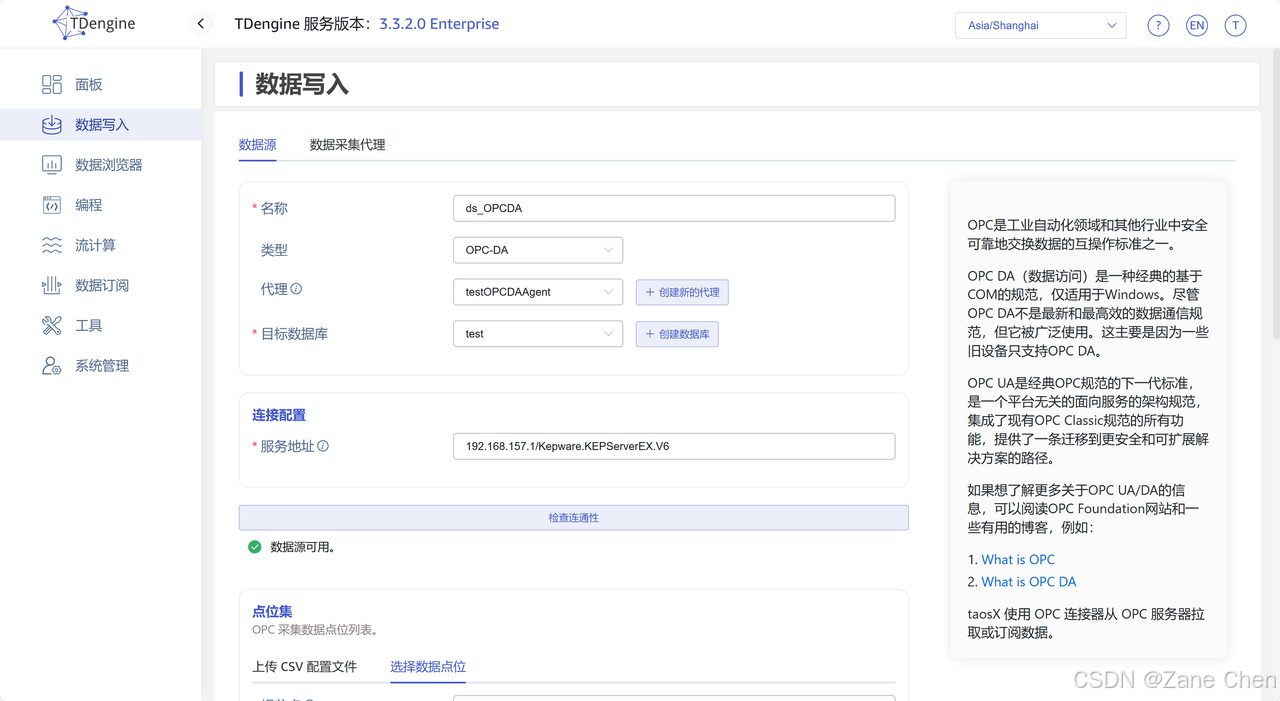This screenshot has width=1280, height=701.
Task: Open the help question mark icon
Action: coord(1157,25)
